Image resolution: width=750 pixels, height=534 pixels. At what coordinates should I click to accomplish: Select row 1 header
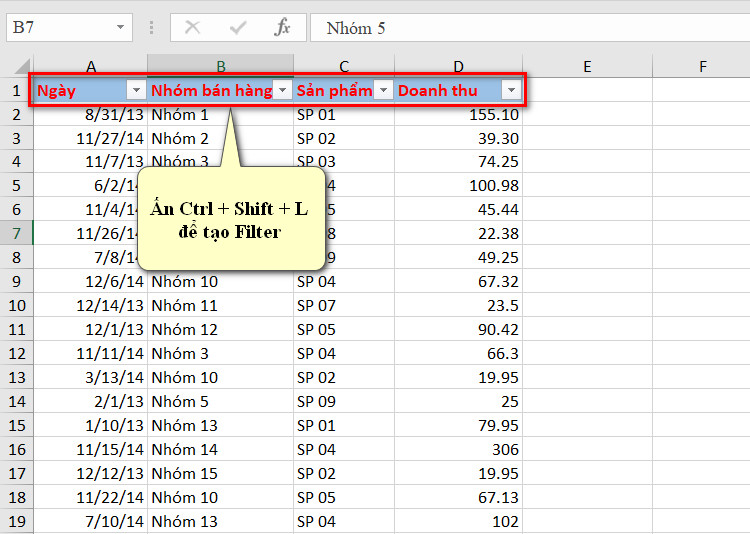[17, 90]
